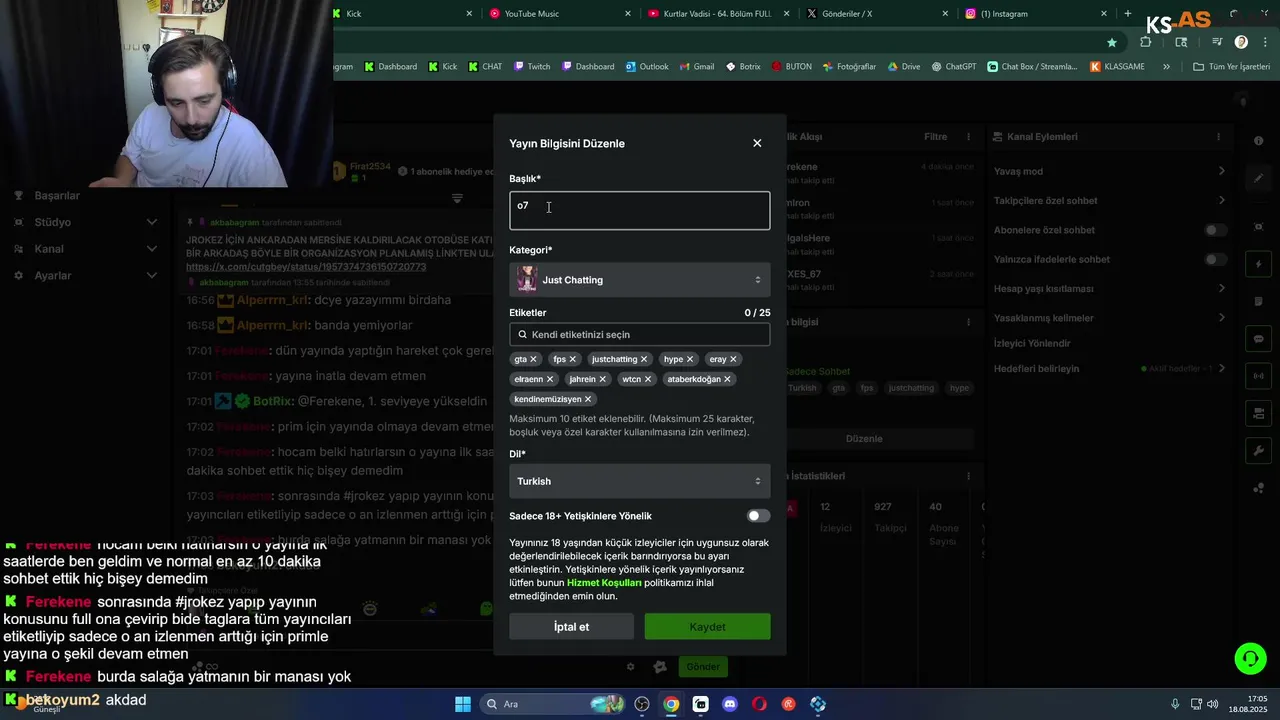
Task: Expand Takipçilere özel sohbet option
Action: (1221, 200)
